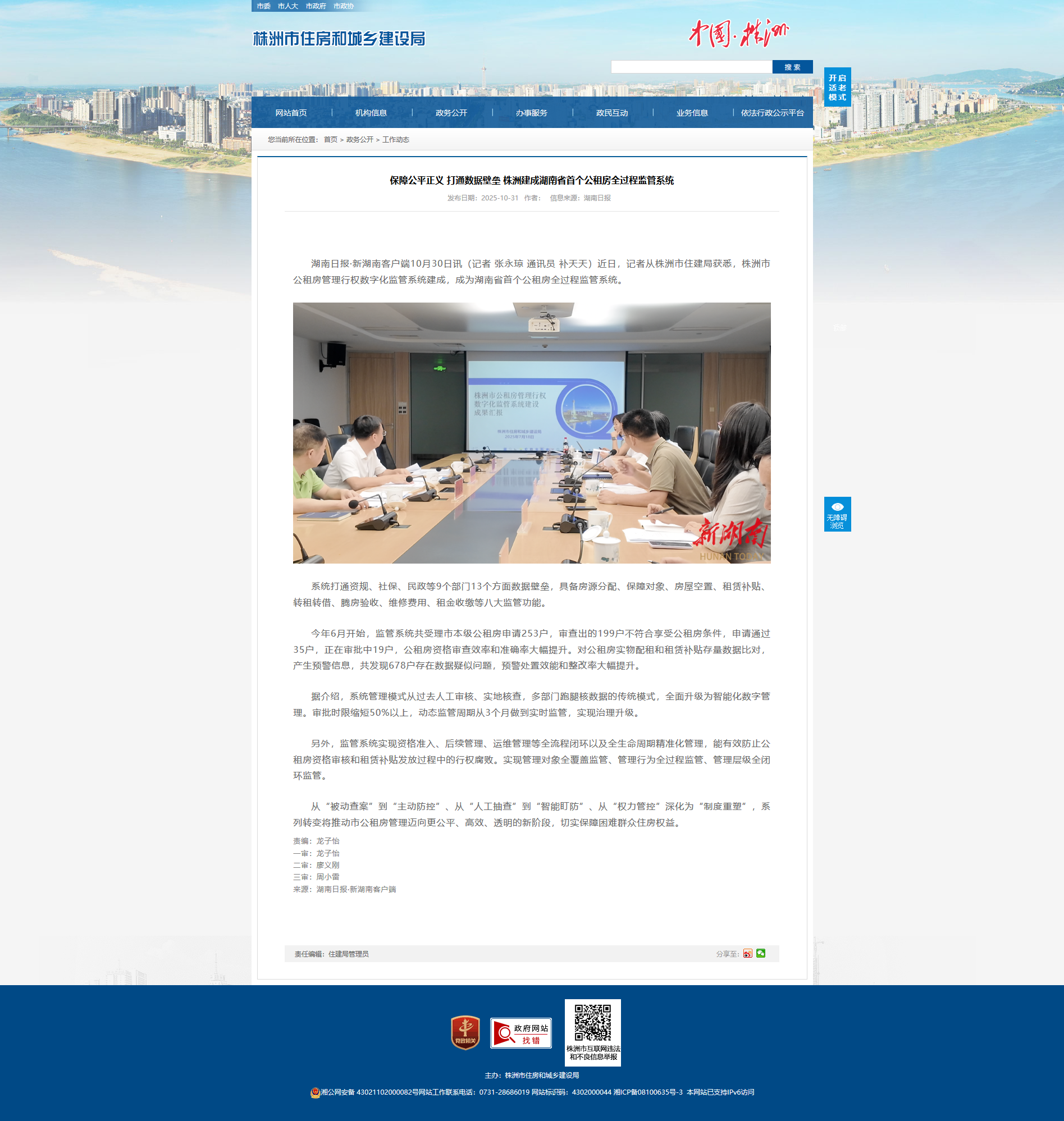Image resolution: width=1064 pixels, height=1121 pixels.
Task: Click the 湘ICP备08100635号-3 footer link
Action: coord(648,1092)
